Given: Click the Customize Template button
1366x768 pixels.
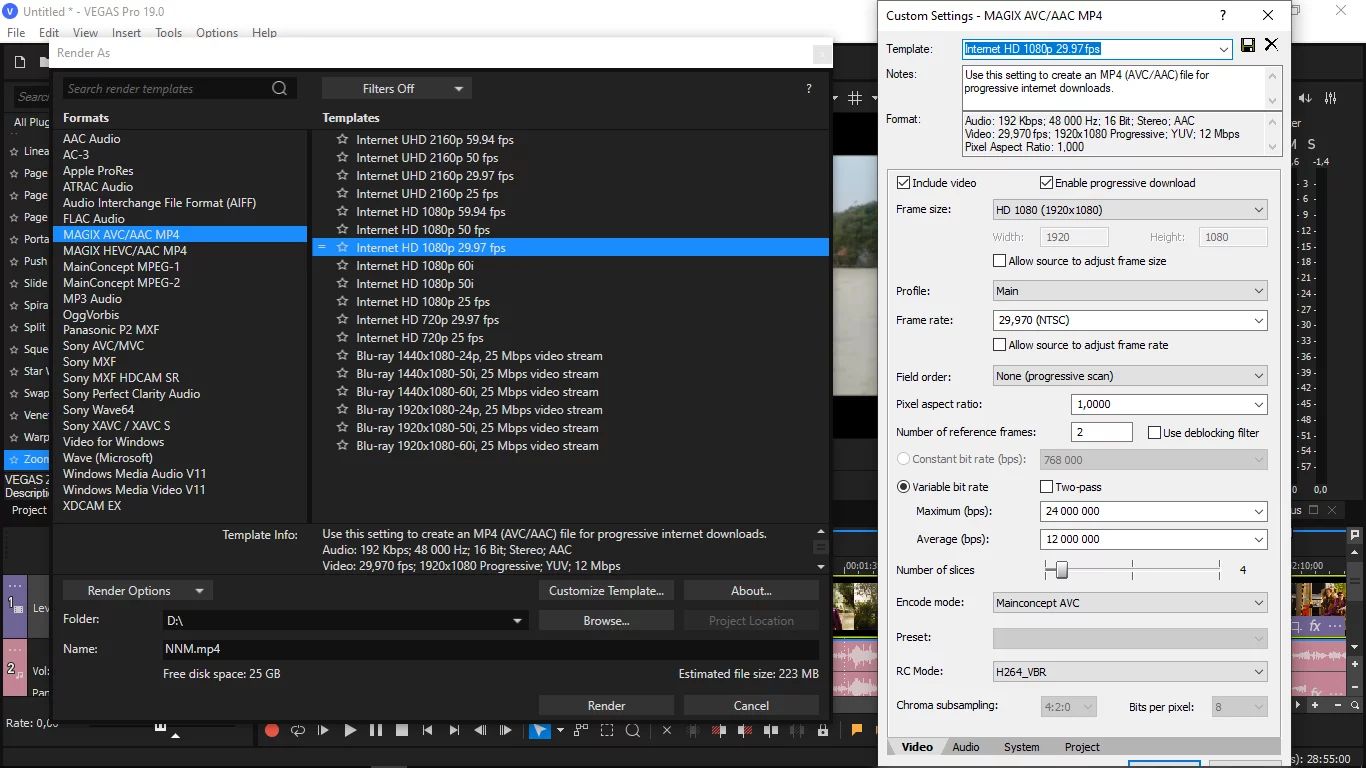Looking at the screenshot, I should (x=606, y=591).
